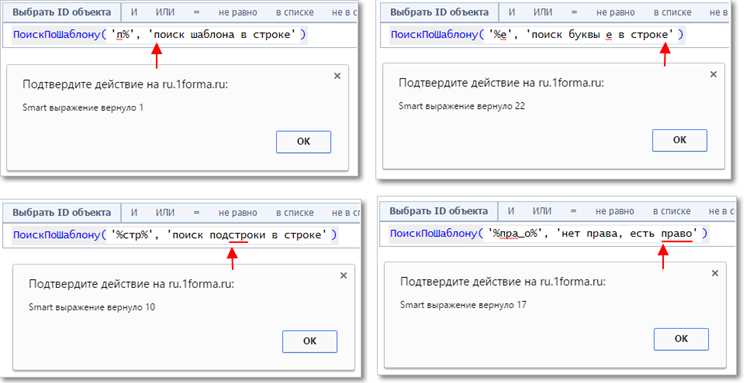Click the '=' operator above the '%пра_о%' expression
This screenshot has height=383, width=750.
tap(574, 211)
